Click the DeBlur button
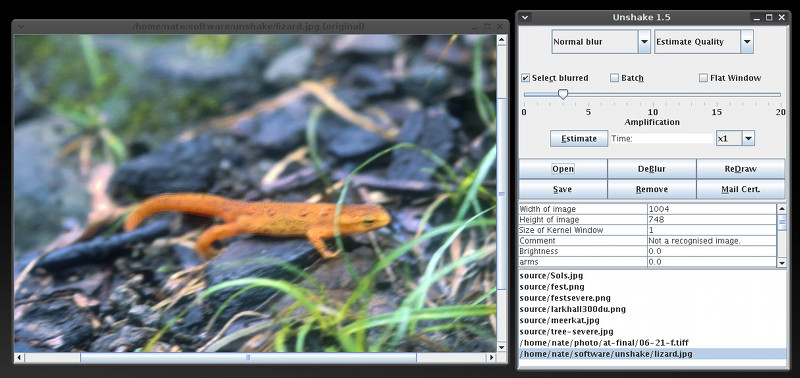The image size is (800, 378). click(x=652, y=169)
